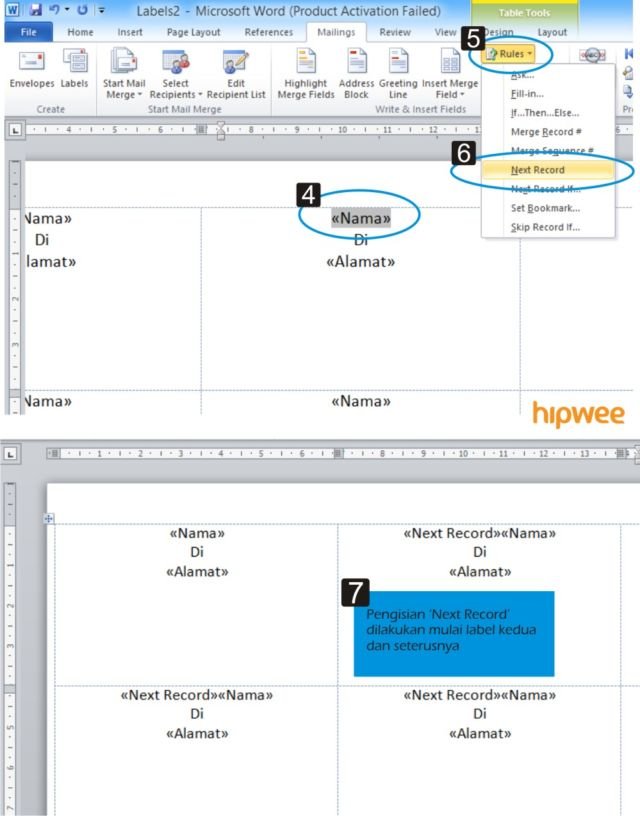The image size is (640, 816).
Task: Redo the action using the quick access Redo icon
Action: tap(82, 9)
